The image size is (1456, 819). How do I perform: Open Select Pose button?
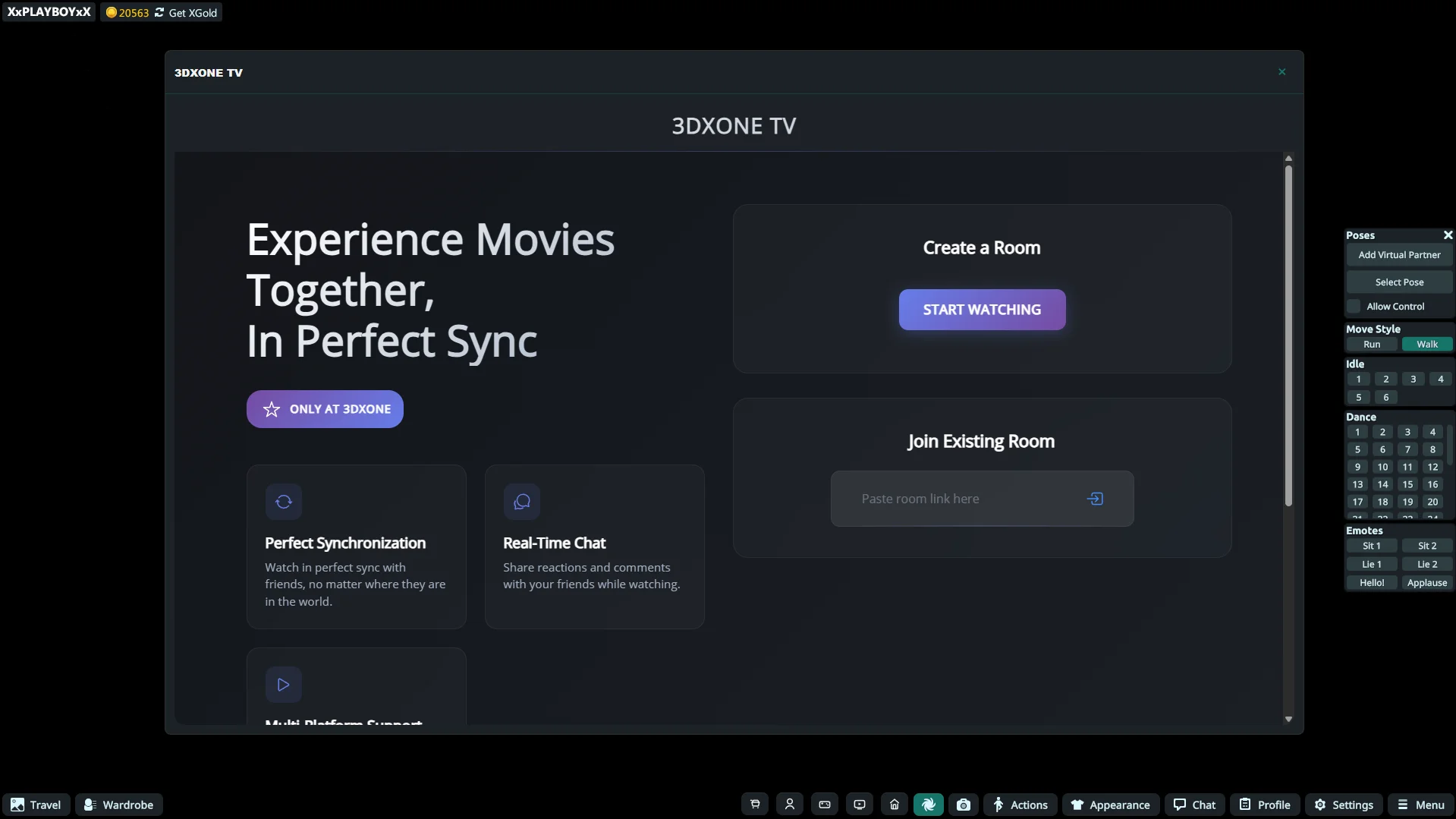click(1399, 282)
